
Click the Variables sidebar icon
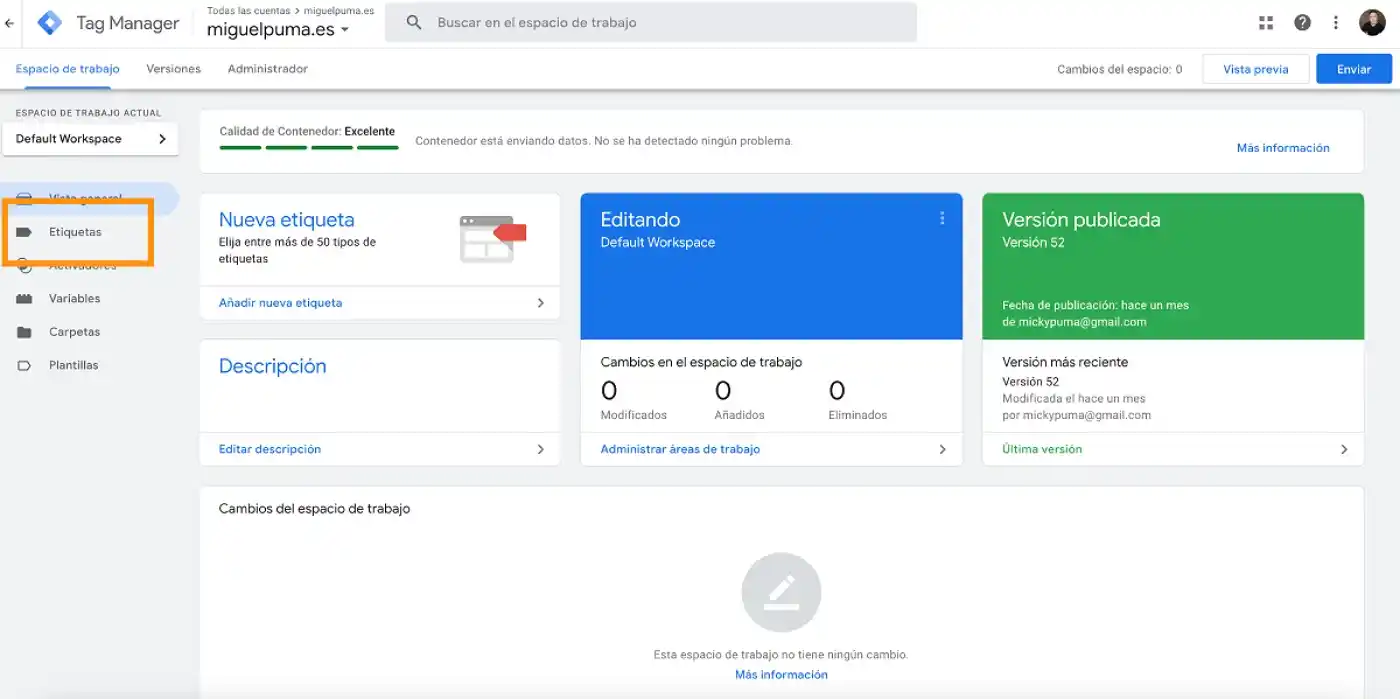click(25, 299)
